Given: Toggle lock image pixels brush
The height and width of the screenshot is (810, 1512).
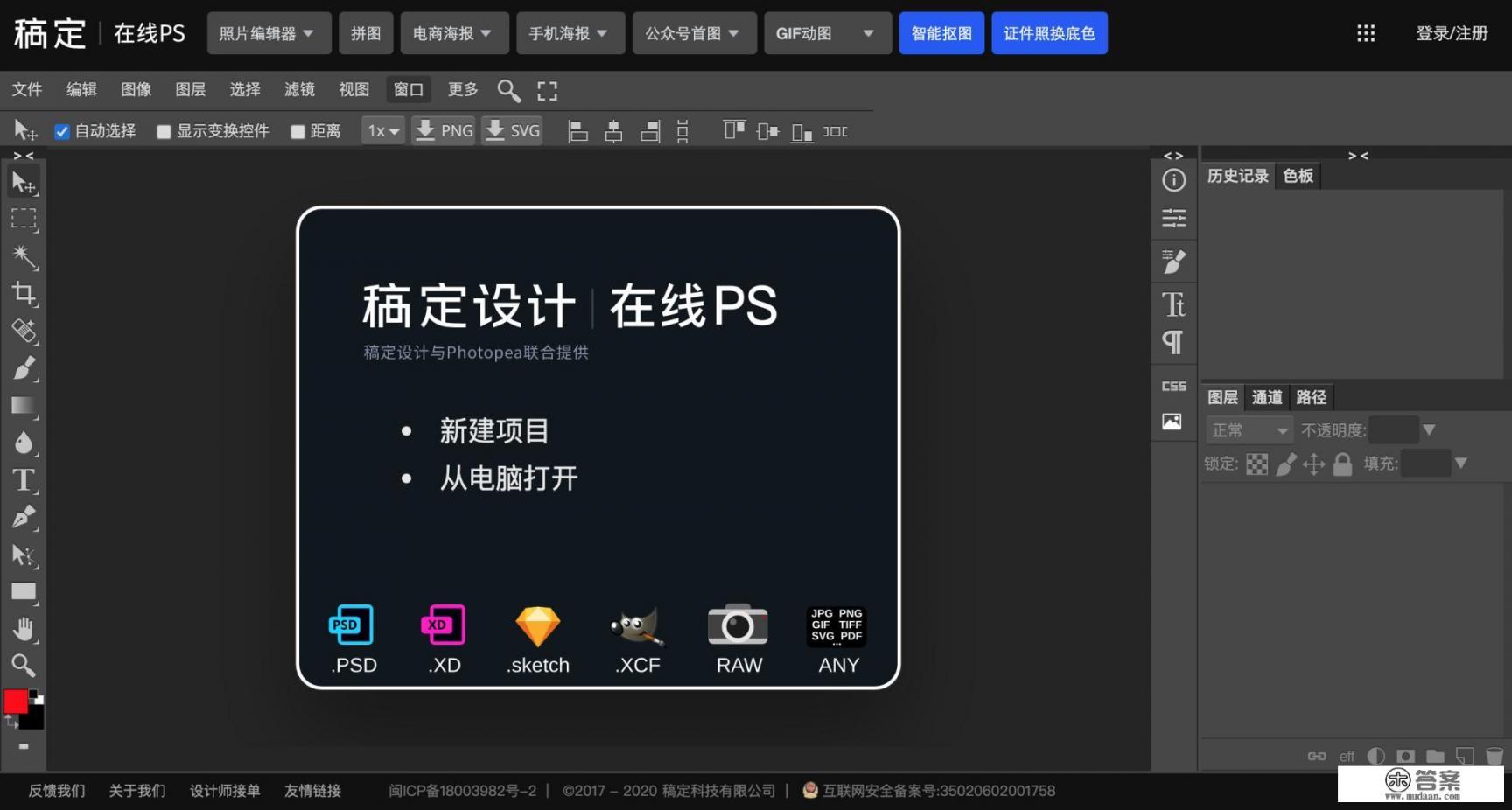Looking at the screenshot, I should [x=1285, y=464].
